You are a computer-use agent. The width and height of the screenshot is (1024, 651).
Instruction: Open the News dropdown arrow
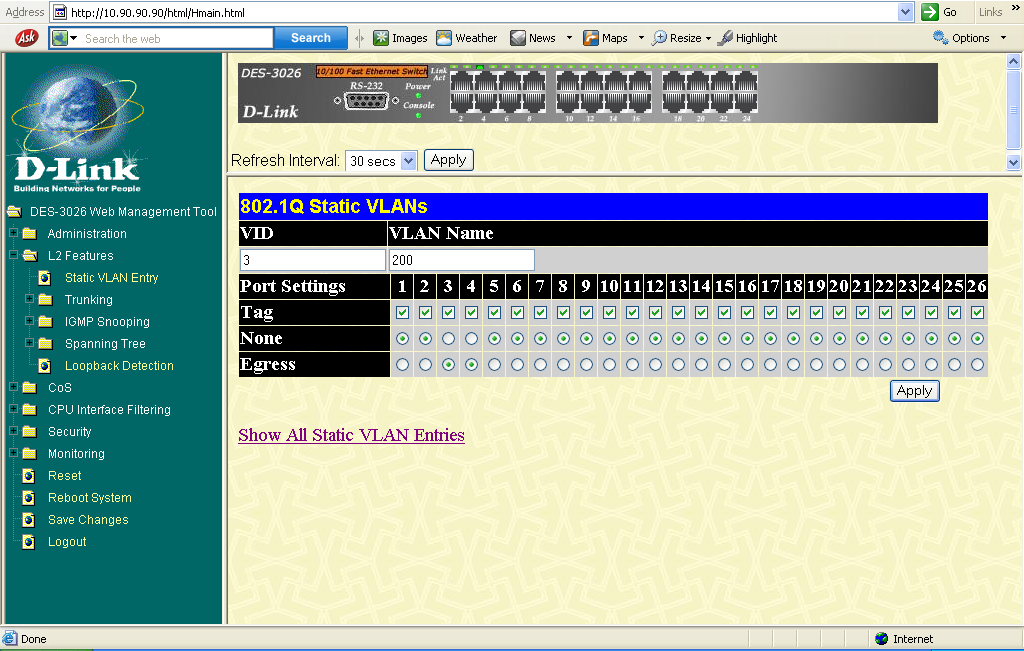569,38
